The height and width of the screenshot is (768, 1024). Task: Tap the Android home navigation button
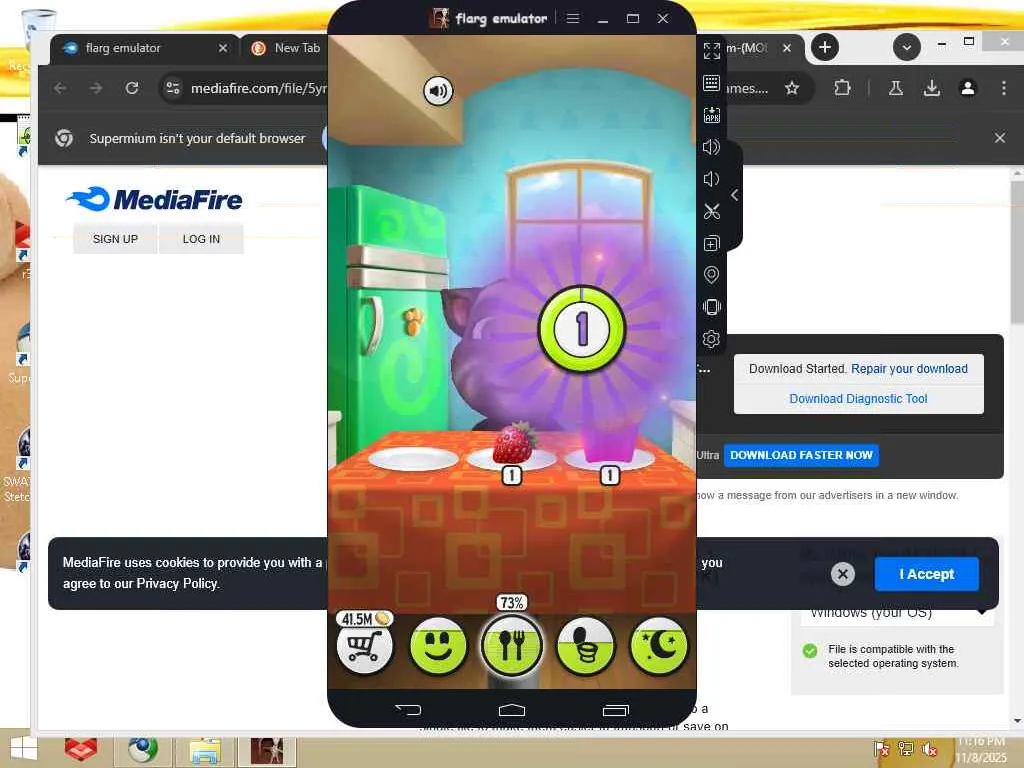[x=511, y=709]
